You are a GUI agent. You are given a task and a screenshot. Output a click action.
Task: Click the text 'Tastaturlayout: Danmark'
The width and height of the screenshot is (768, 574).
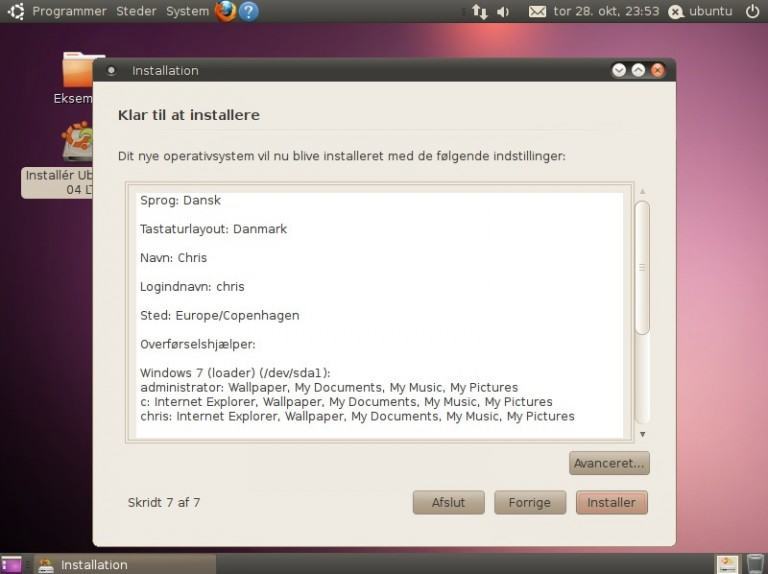[214, 229]
